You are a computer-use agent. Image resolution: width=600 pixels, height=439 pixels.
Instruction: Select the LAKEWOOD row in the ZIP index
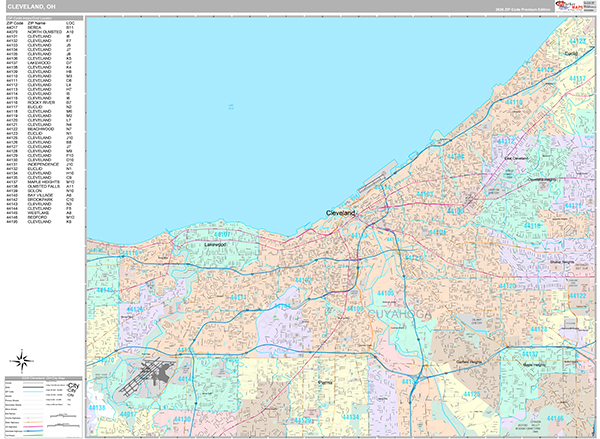(x=40, y=63)
